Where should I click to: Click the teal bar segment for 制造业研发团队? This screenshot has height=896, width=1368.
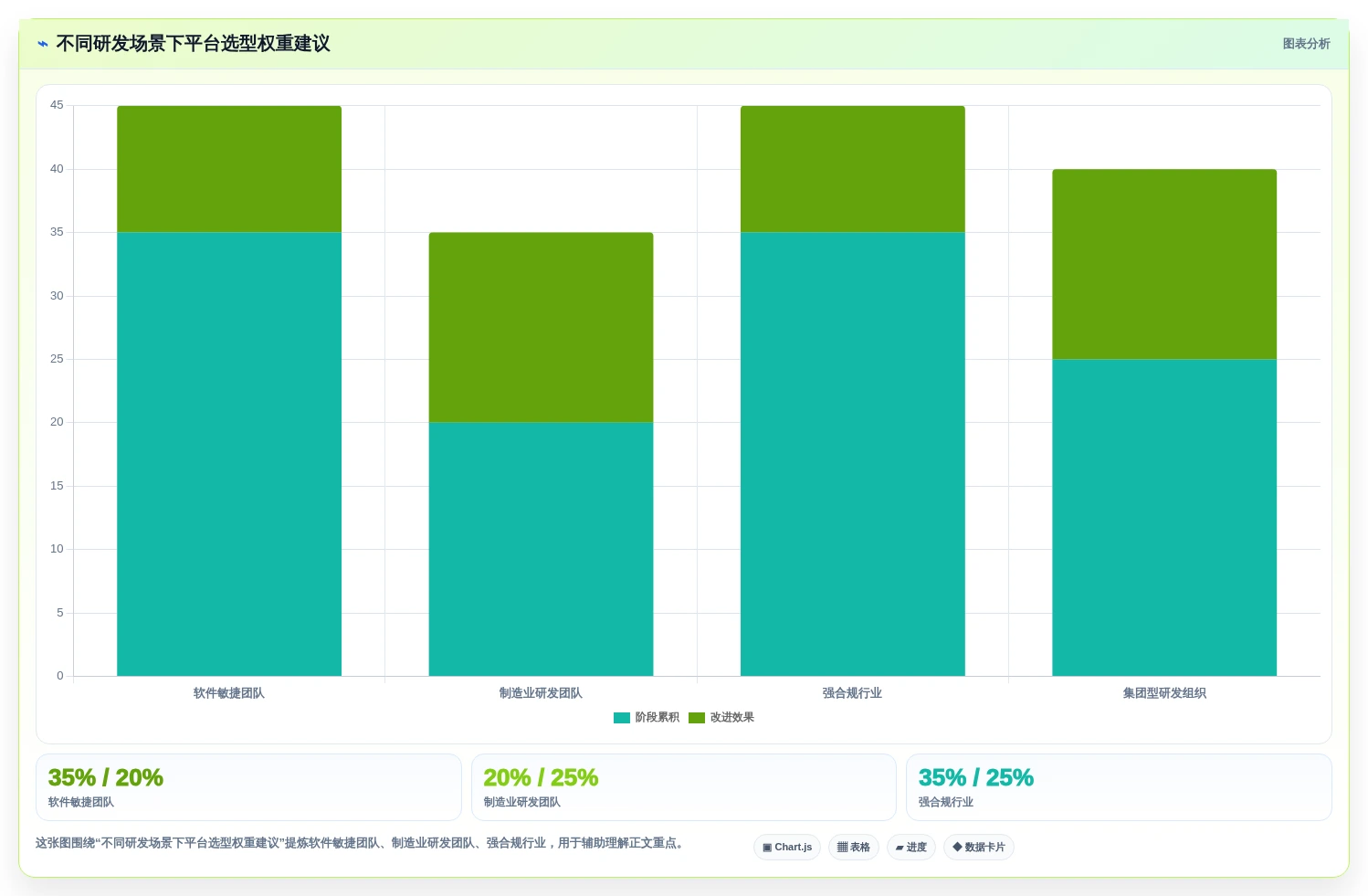(541, 549)
